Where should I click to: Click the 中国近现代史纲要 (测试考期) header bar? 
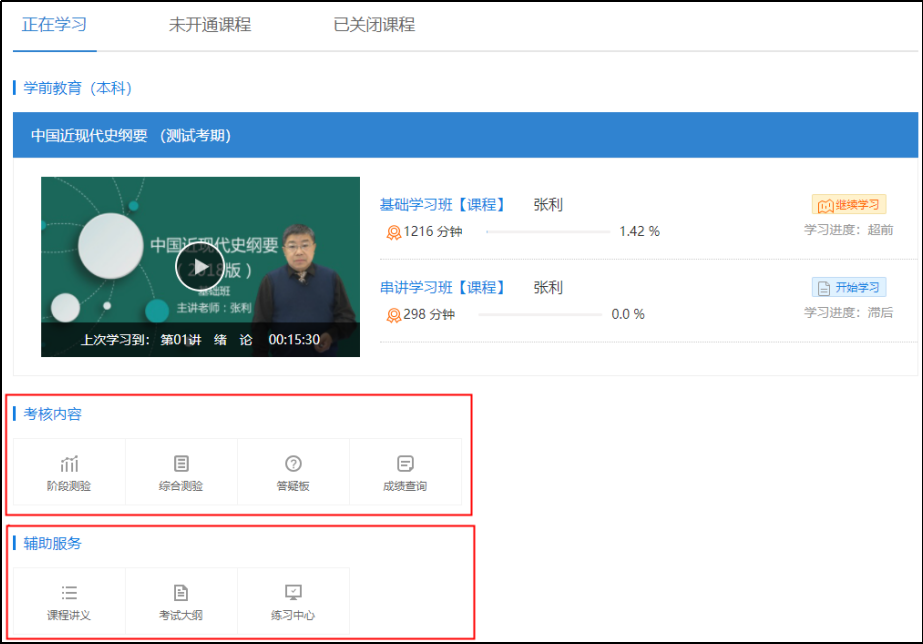pyautogui.click(x=465, y=135)
